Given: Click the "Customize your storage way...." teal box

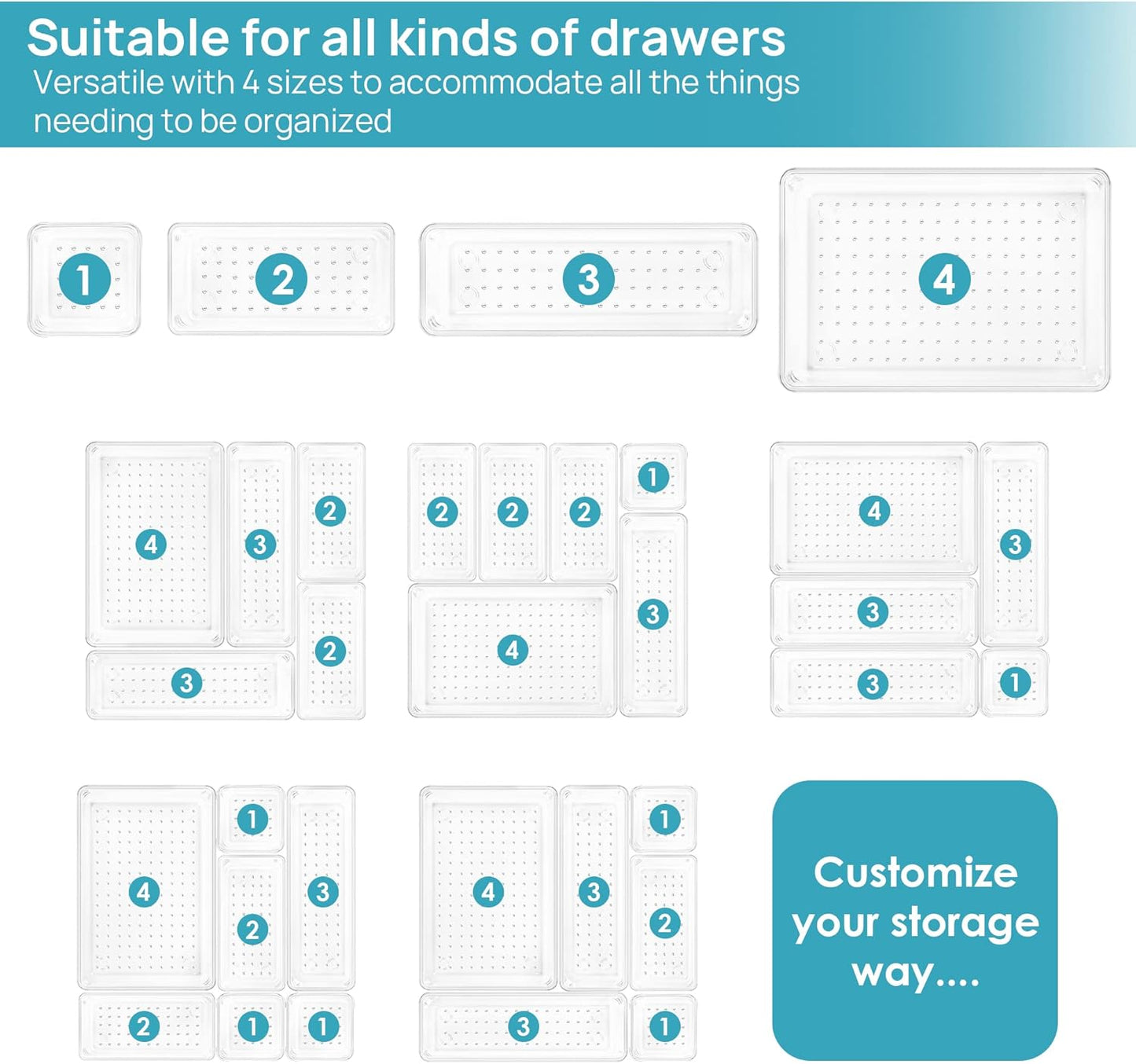Looking at the screenshot, I should [x=914, y=921].
